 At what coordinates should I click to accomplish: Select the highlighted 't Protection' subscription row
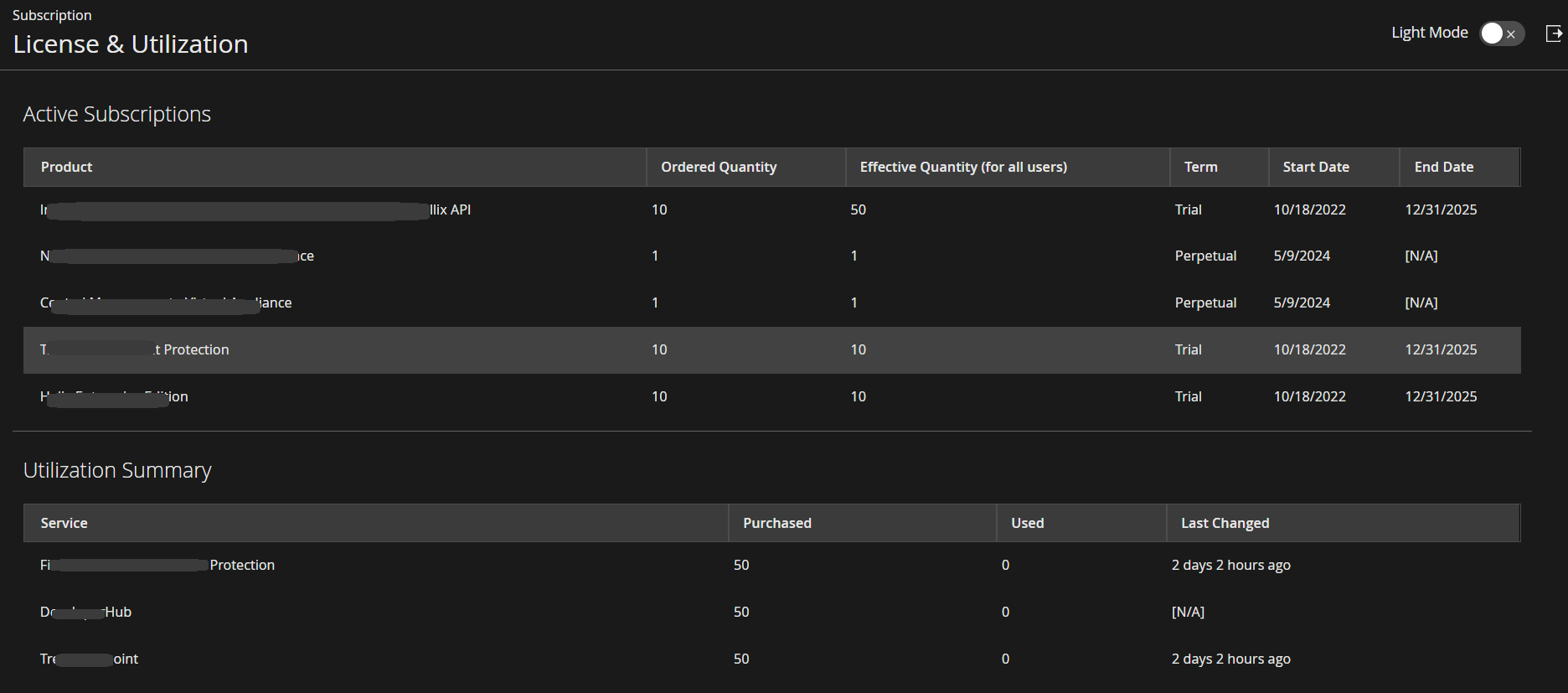[x=772, y=349]
